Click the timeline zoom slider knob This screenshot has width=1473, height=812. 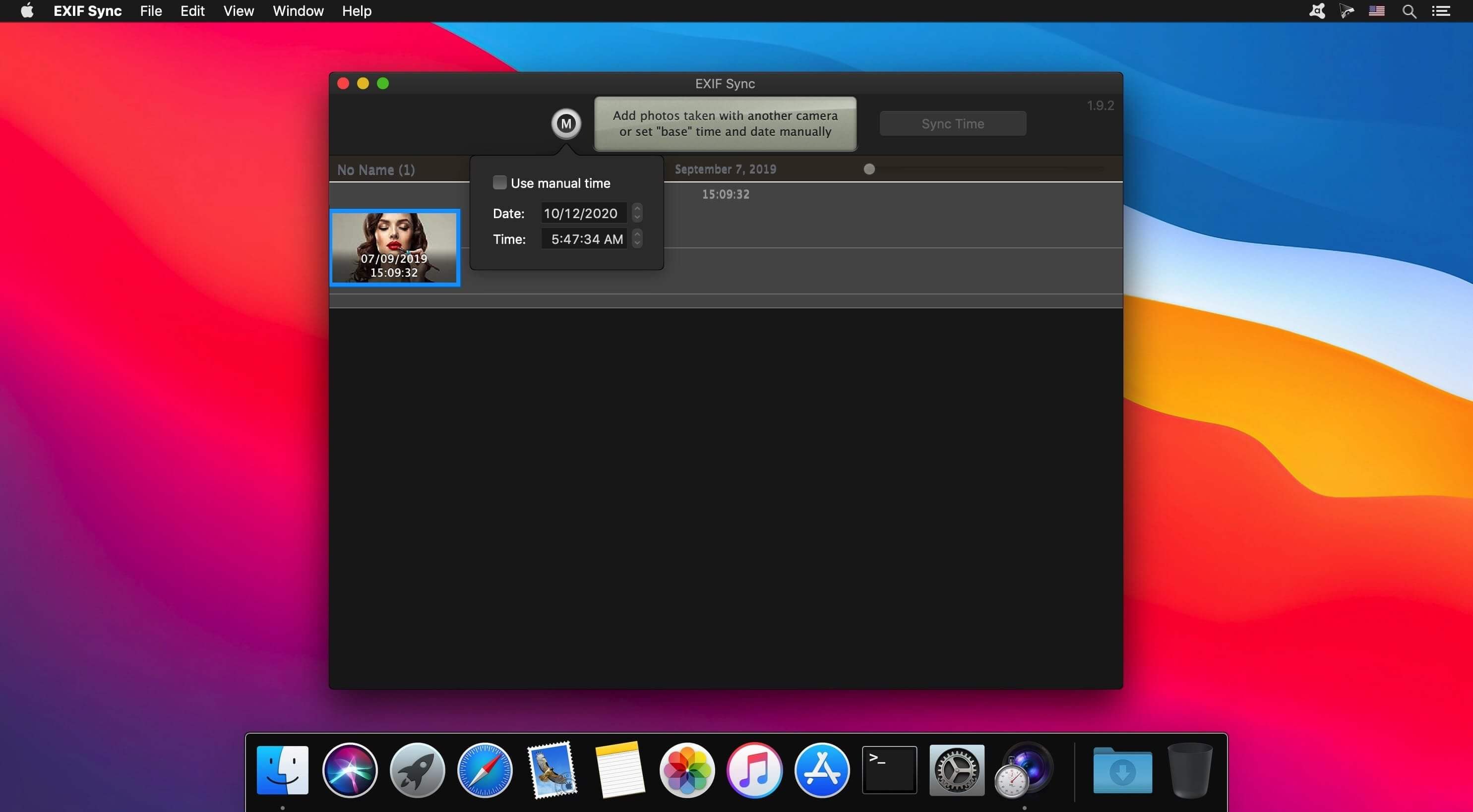(x=869, y=169)
